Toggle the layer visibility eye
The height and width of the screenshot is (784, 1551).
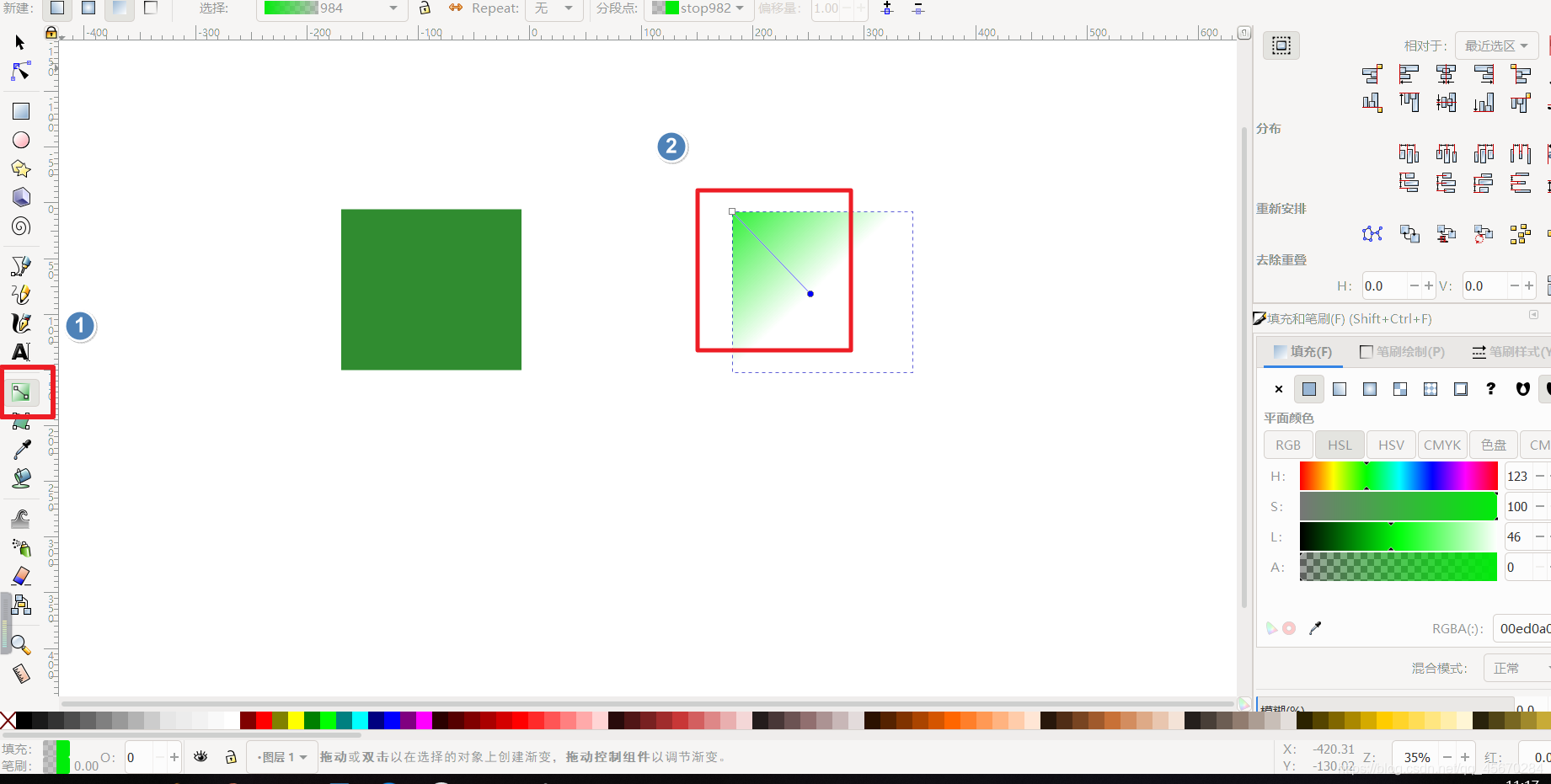[201, 756]
